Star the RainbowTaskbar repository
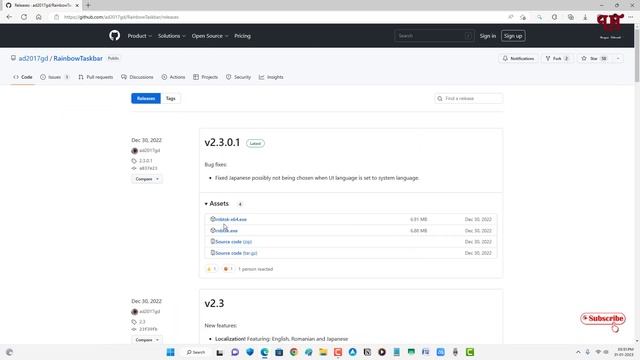 [x=594, y=58]
